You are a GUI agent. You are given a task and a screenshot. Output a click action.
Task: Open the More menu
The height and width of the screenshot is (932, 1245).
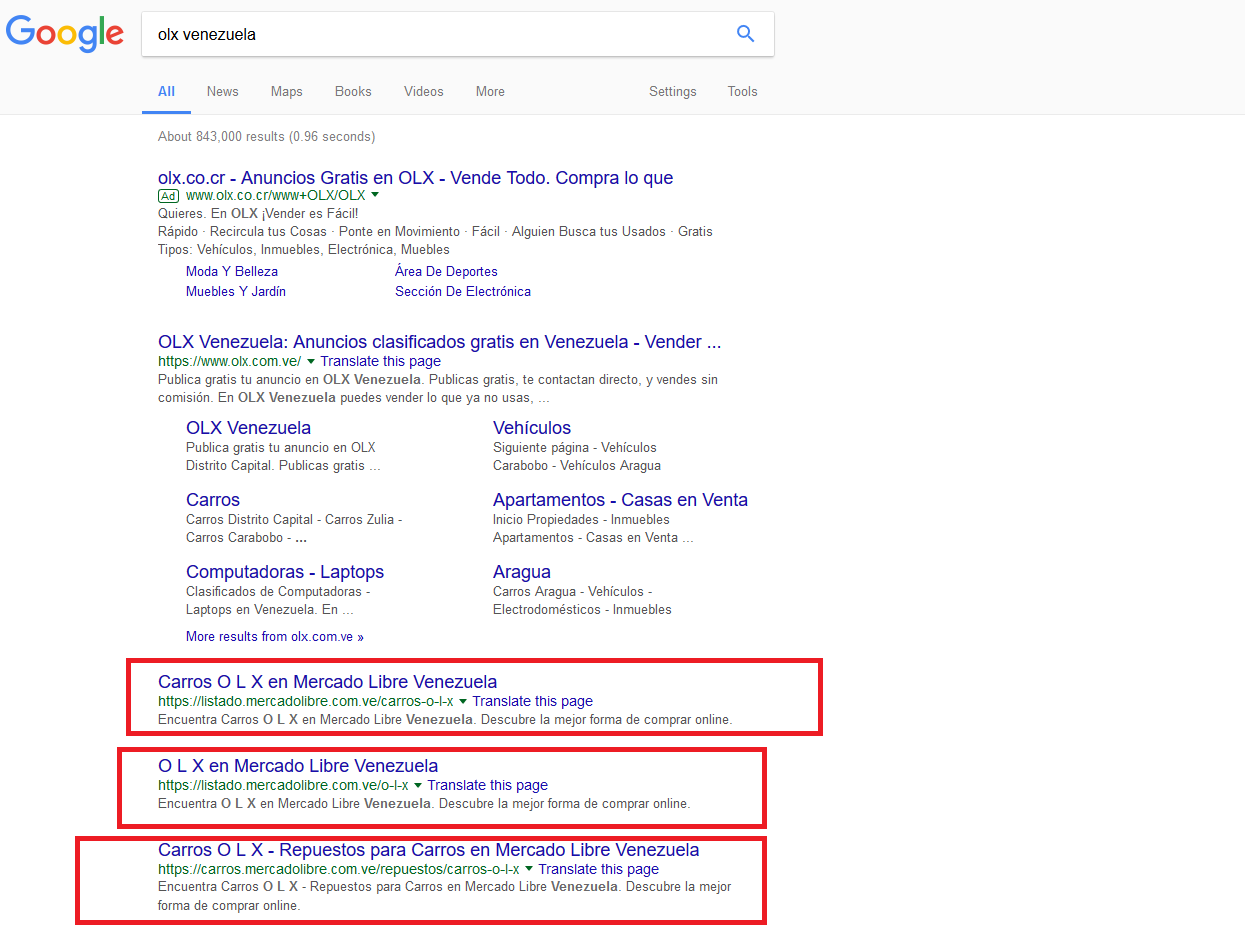pos(490,91)
